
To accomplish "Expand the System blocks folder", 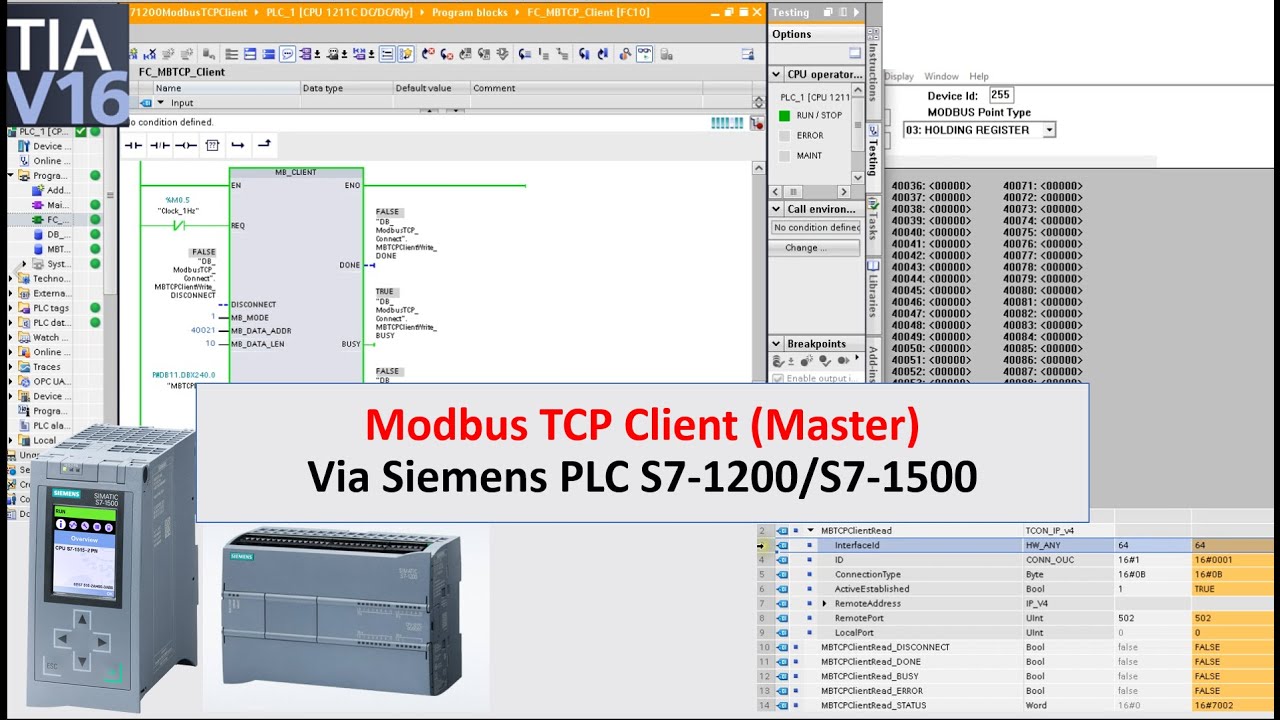I will point(24,264).
